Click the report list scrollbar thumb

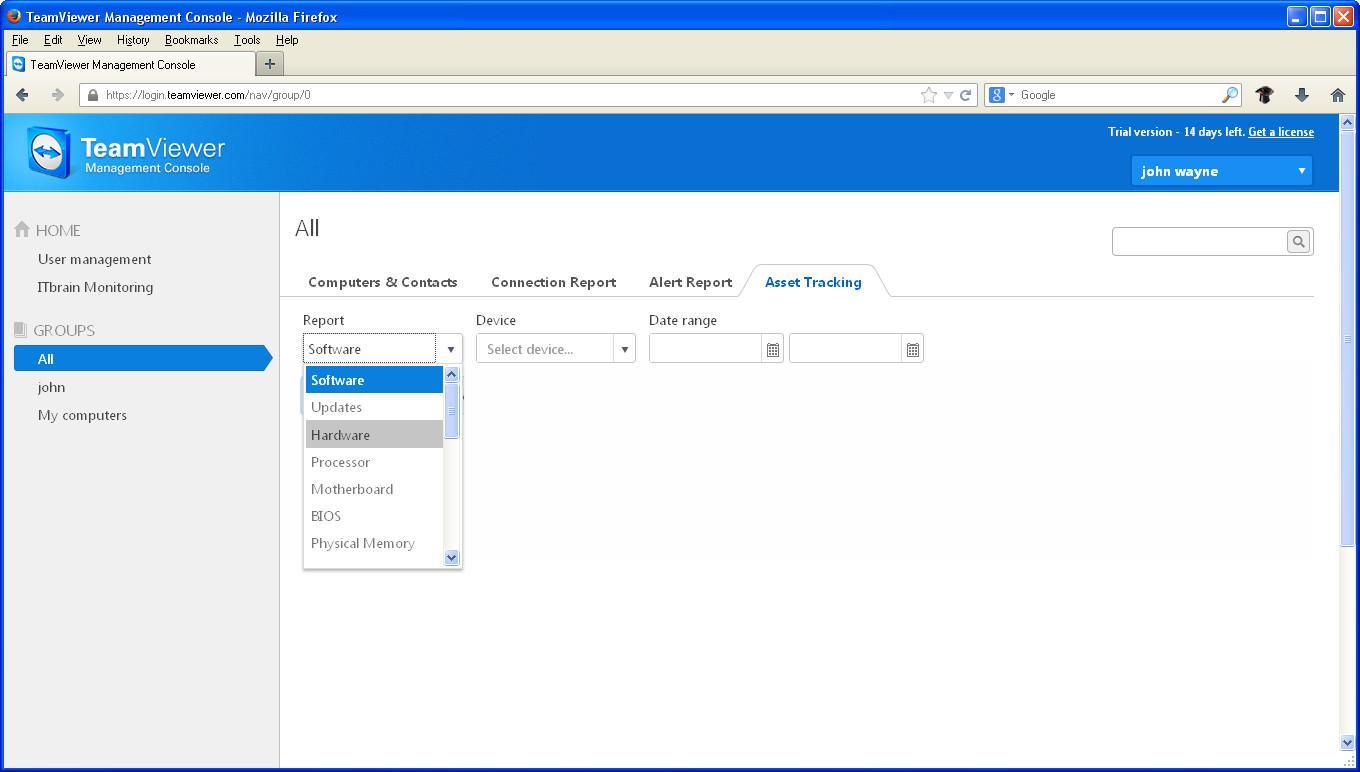pyautogui.click(x=451, y=410)
